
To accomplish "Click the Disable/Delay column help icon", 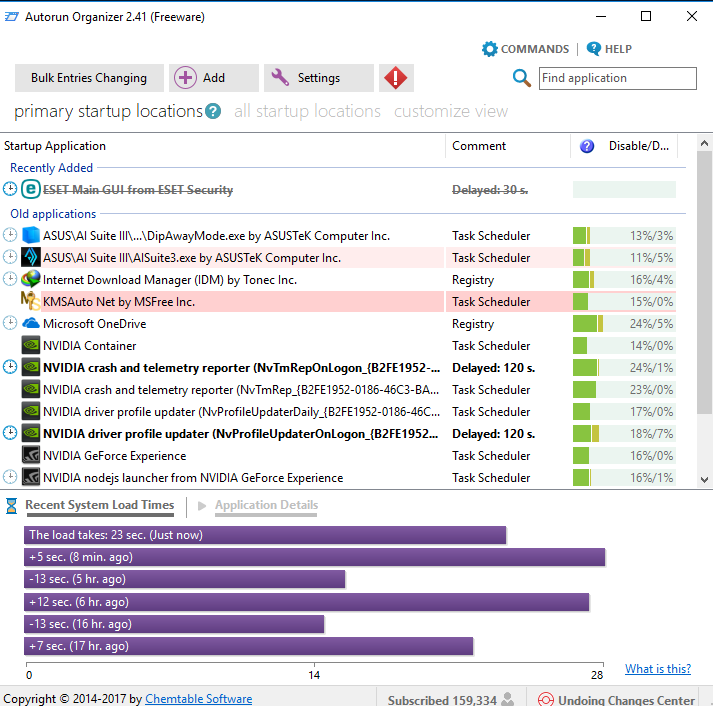I will 587,146.
